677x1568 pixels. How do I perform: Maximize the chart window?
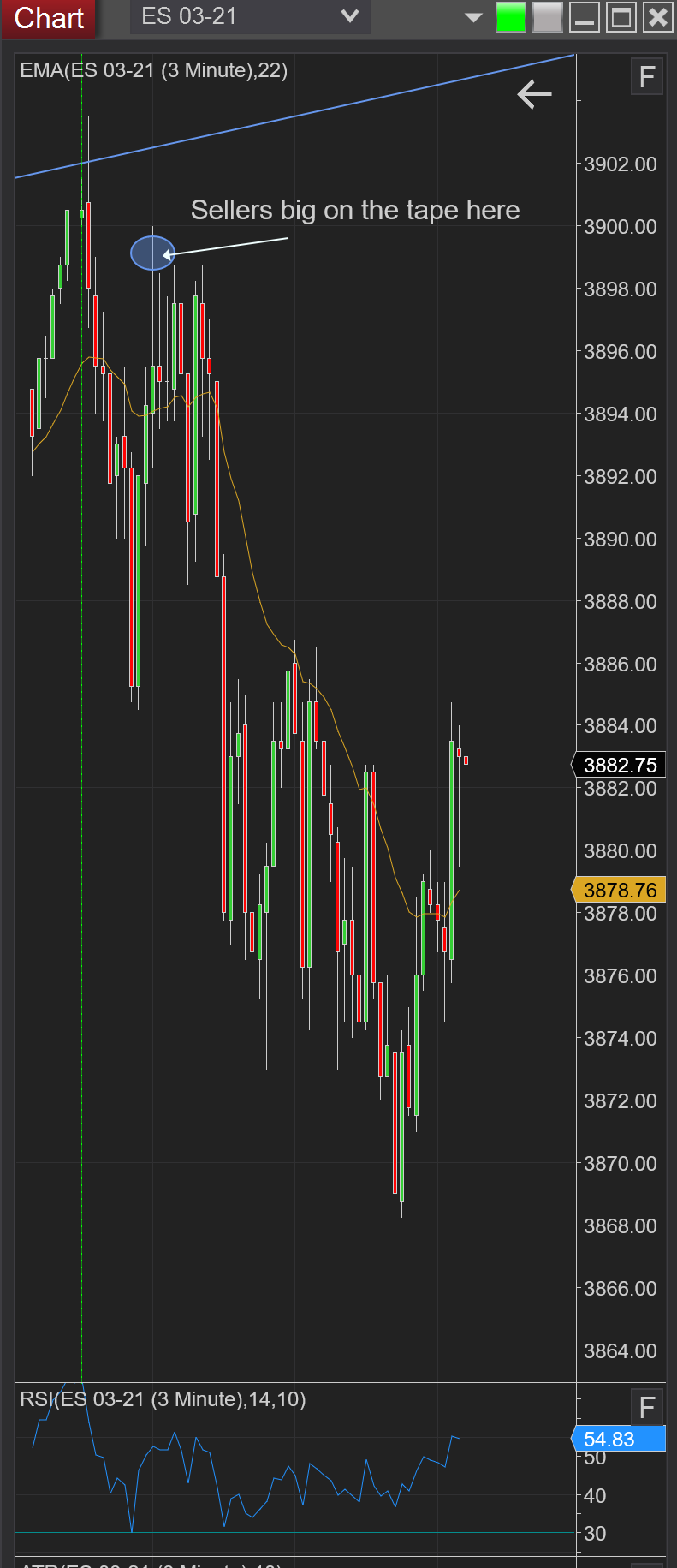click(621, 17)
